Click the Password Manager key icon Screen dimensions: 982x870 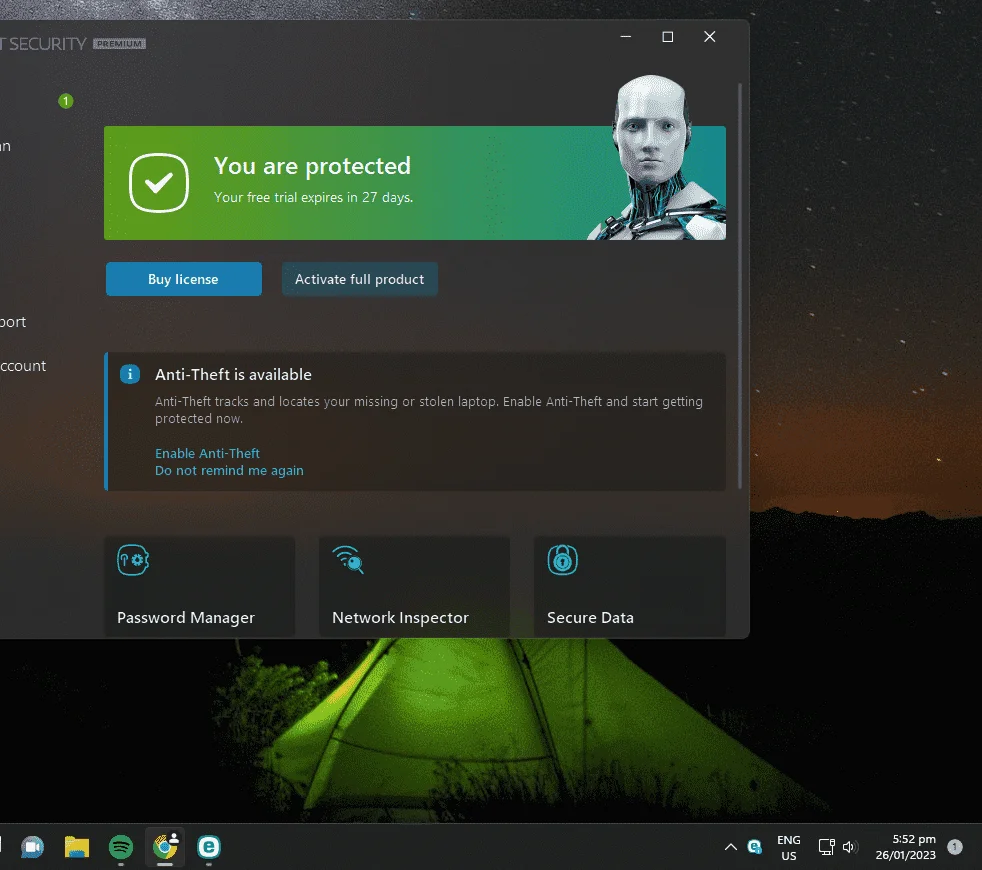click(133, 560)
